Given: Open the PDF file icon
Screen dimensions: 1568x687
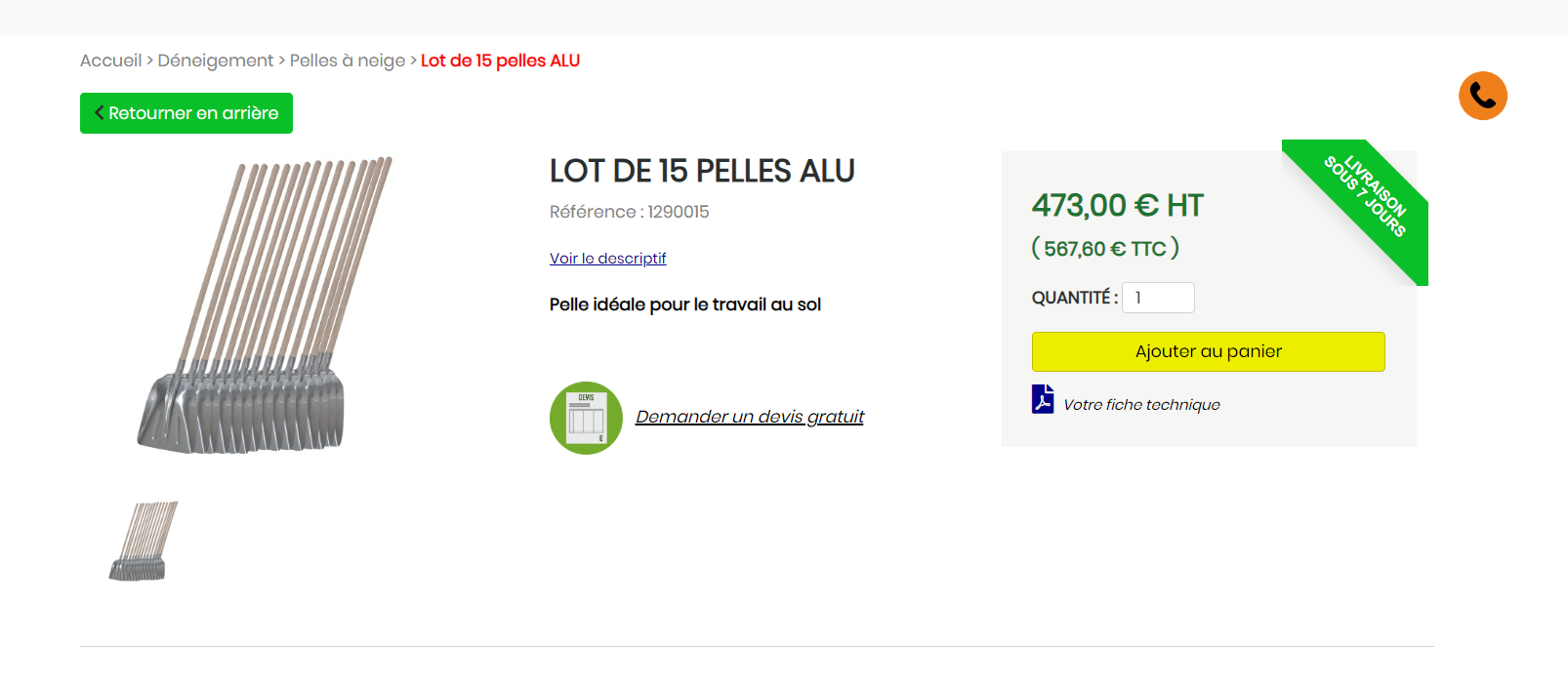Looking at the screenshot, I should click(1043, 399).
